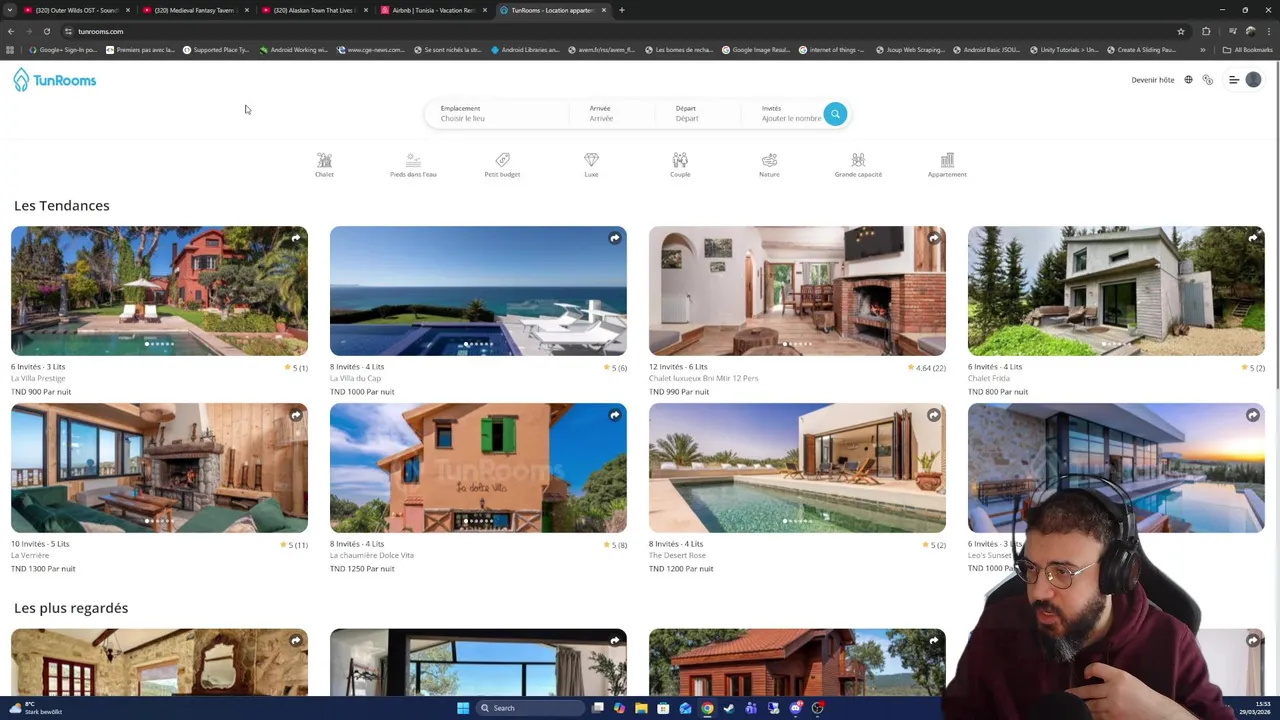Switch to the Medieval Fantasy Tavern tab
Screen dimensions: 1280x720
click(196, 10)
